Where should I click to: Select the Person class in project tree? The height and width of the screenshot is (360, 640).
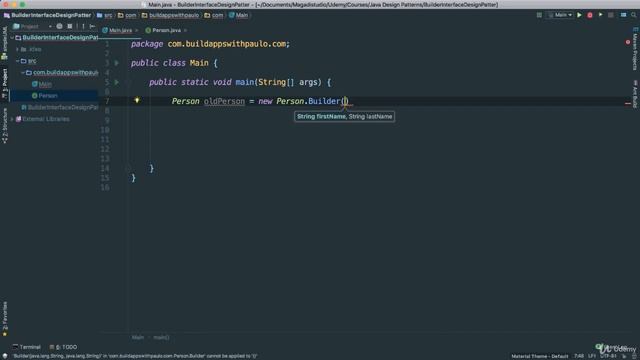point(48,96)
